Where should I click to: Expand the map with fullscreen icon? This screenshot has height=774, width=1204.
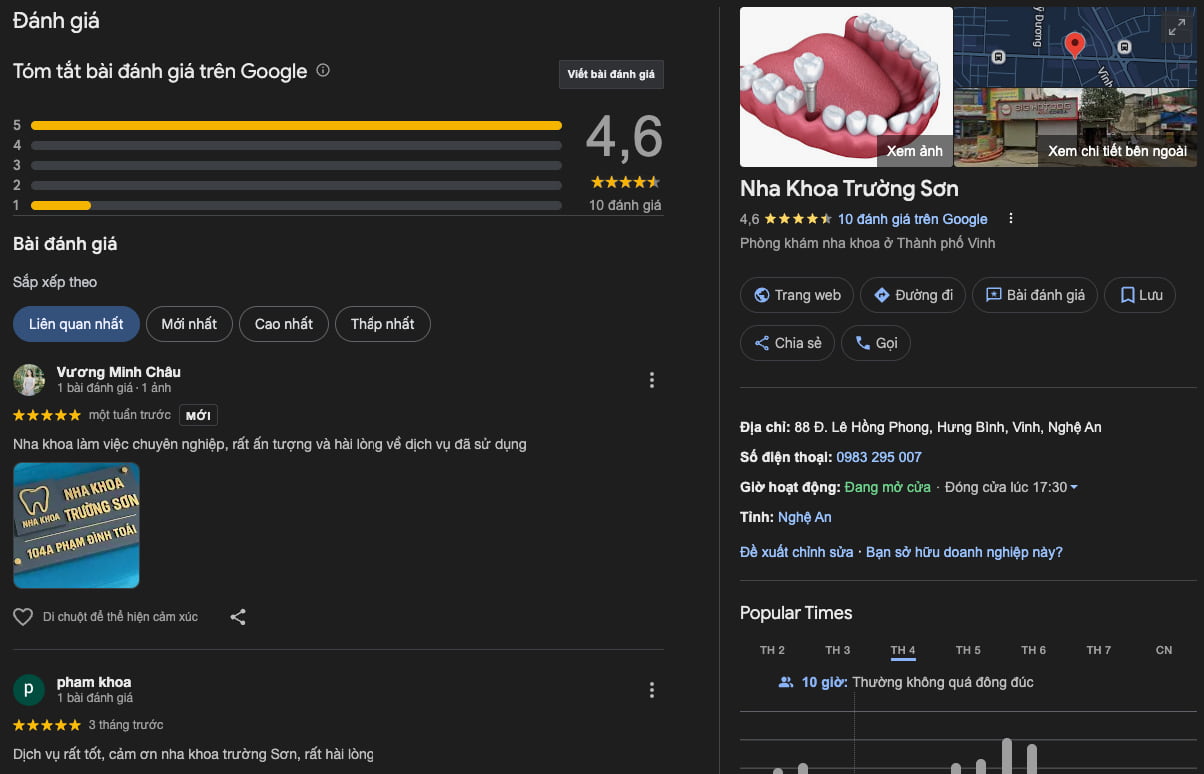(1176, 28)
